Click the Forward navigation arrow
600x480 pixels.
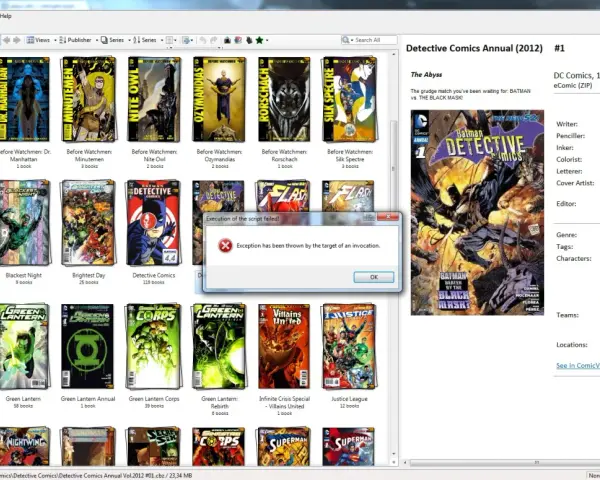16,40
